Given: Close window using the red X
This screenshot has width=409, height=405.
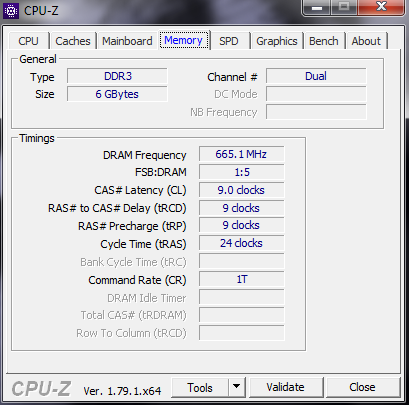Looking at the screenshot, I should [x=381, y=7].
